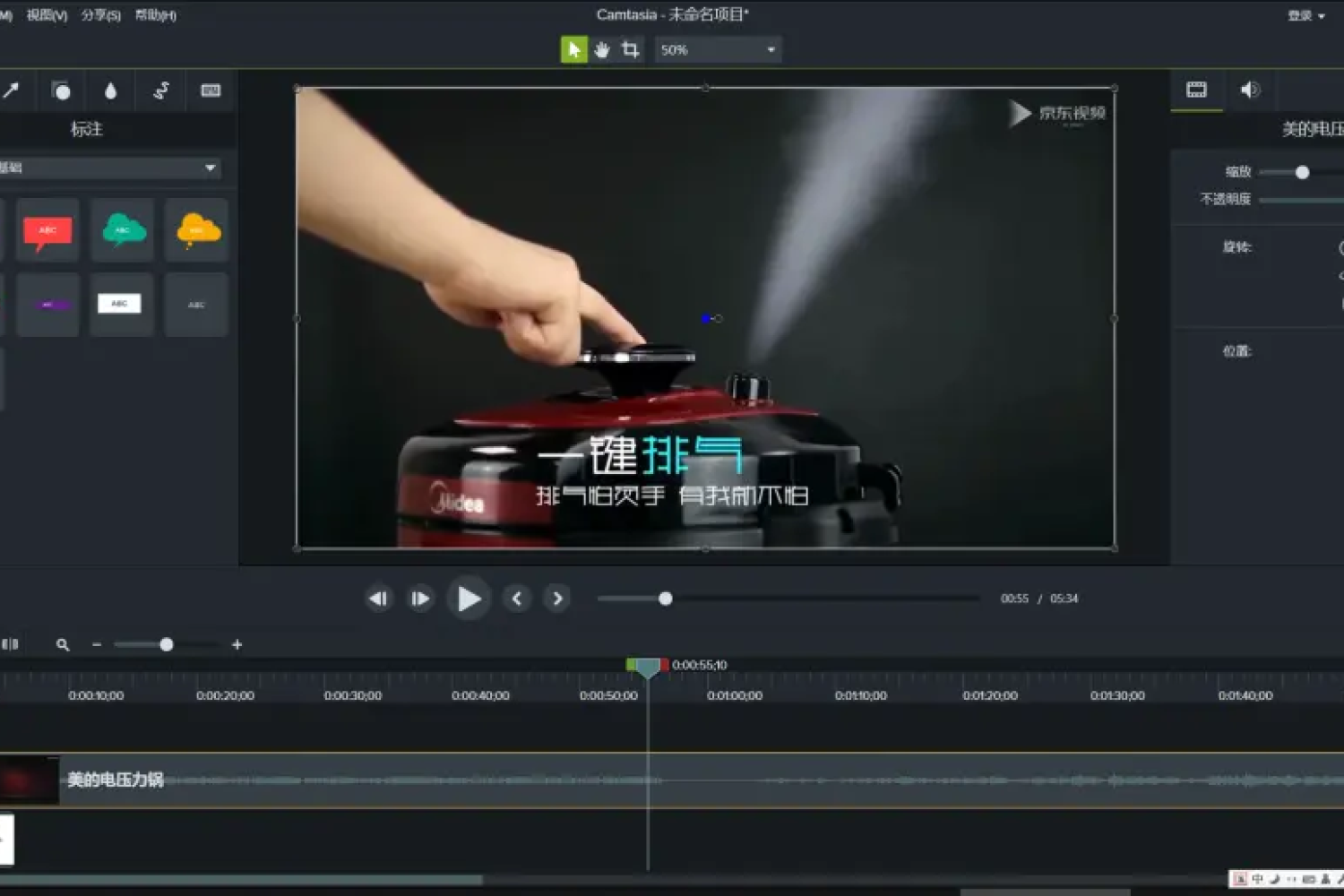Choose the red speech bubble callout
1344x896 pixels.
[47, 230]
